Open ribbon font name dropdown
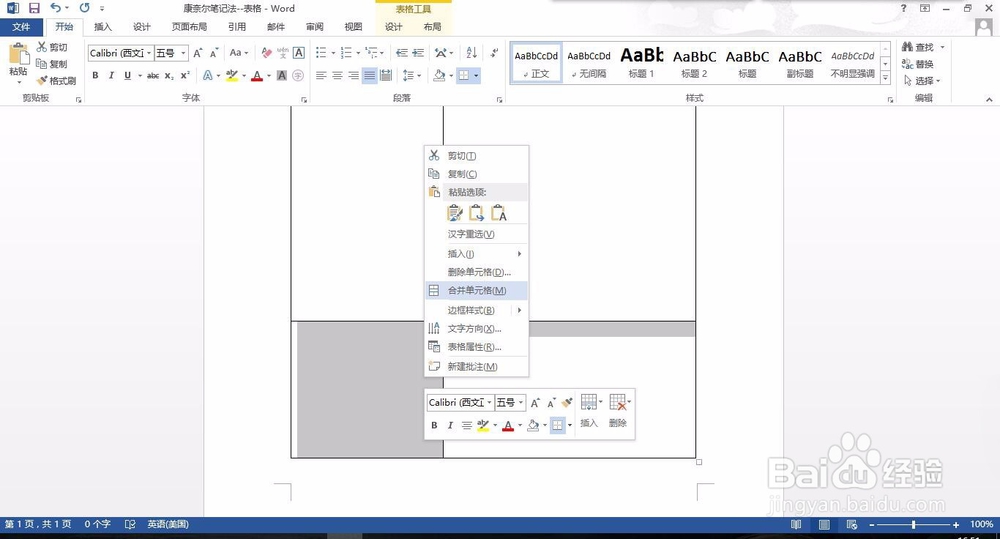The height and width of the screenshot is (539, 1000). click(149, 53)
